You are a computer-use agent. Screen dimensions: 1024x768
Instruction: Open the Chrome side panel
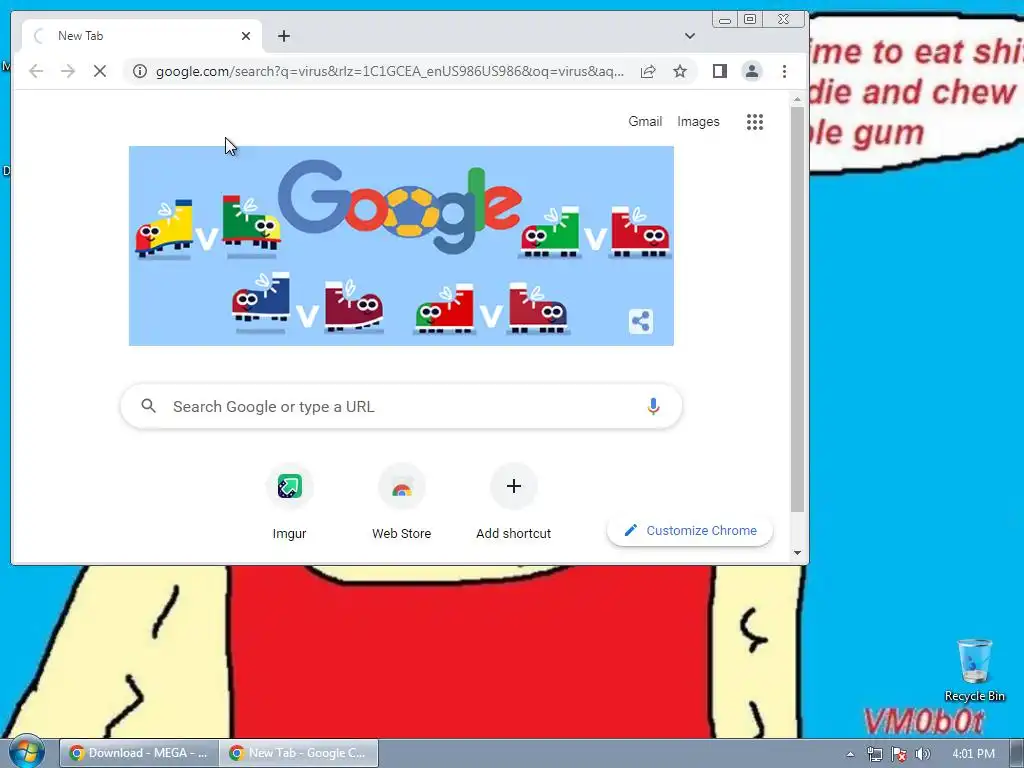pos(720,71)
